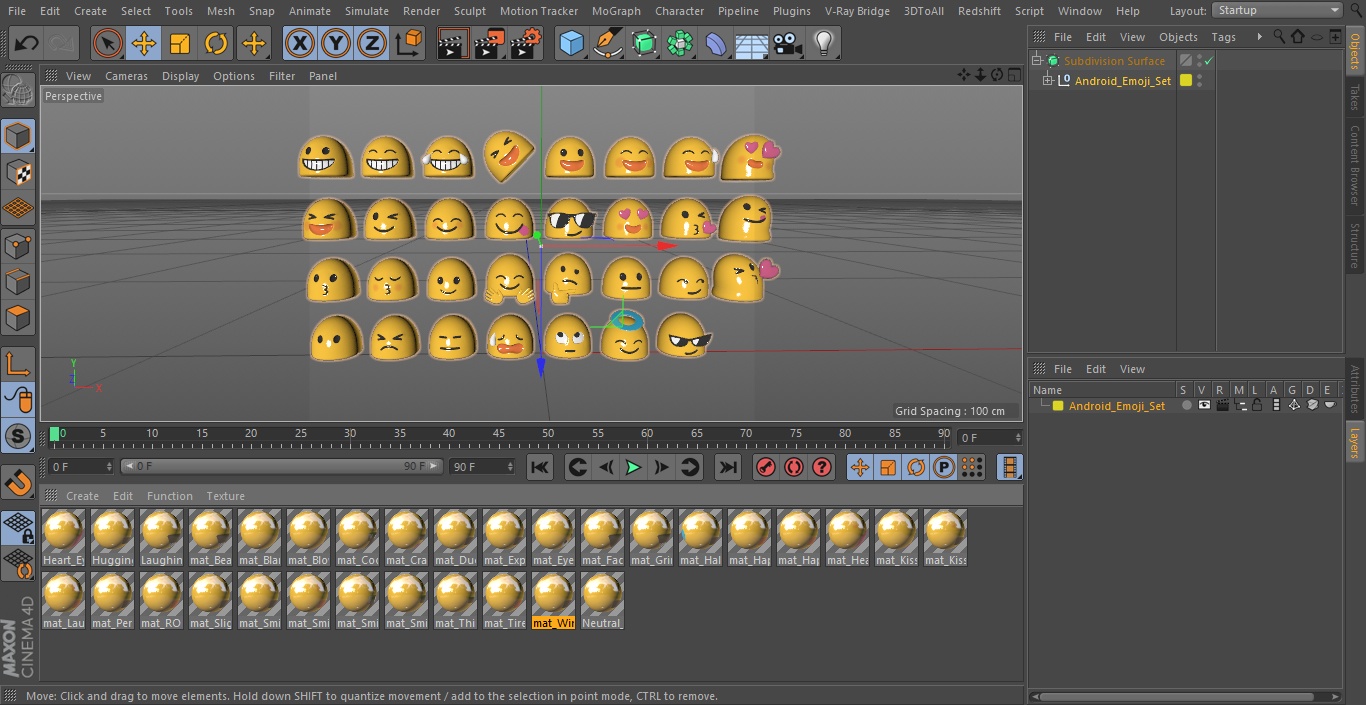Click the Make Editable icon
This screenshot has width=1366, height=705.
pyautogui.click(x=18, y=92)
